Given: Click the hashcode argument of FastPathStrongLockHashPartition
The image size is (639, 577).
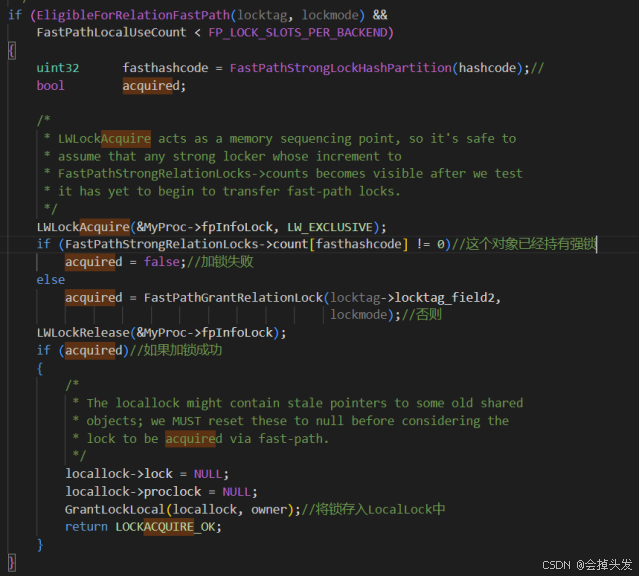Looking at the screenshot, I should click(x=487, y=68).
